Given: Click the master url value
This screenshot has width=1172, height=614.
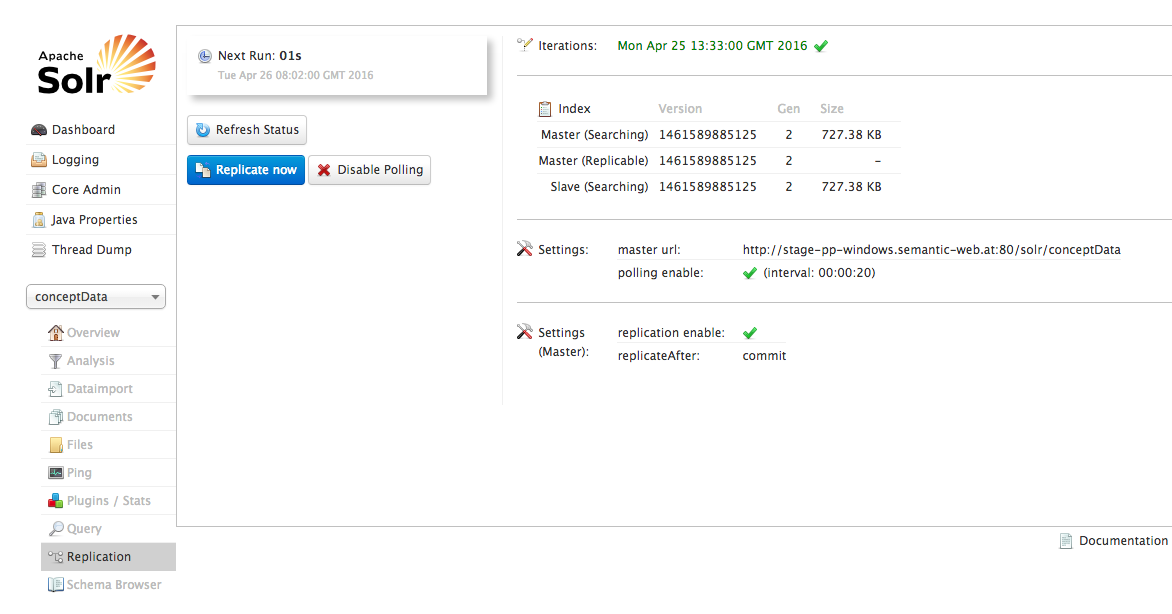Looking at the screenshot, I should (x=931, y=250).
